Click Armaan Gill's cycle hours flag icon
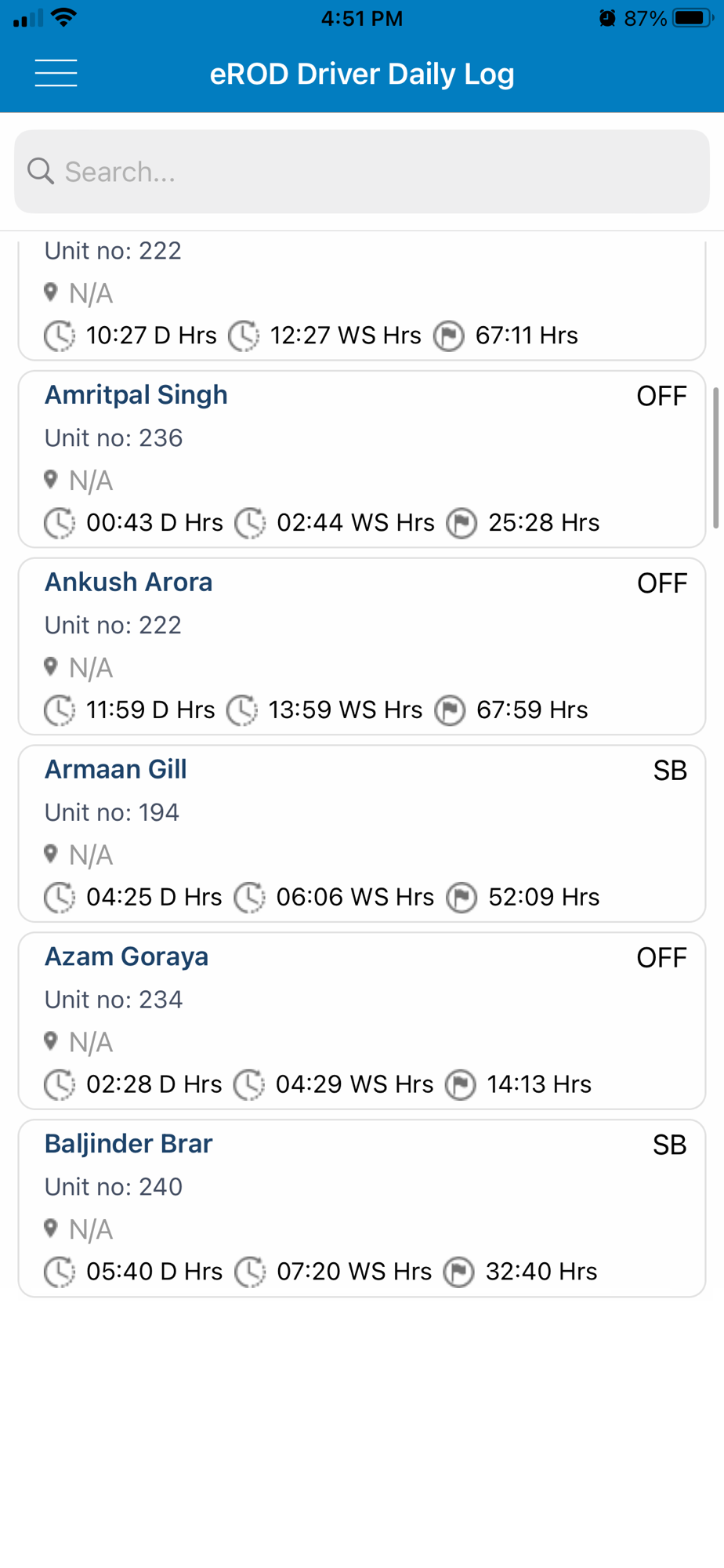Image resolution: width=724 pixels, height=1568 pixels. pos(462,898)
